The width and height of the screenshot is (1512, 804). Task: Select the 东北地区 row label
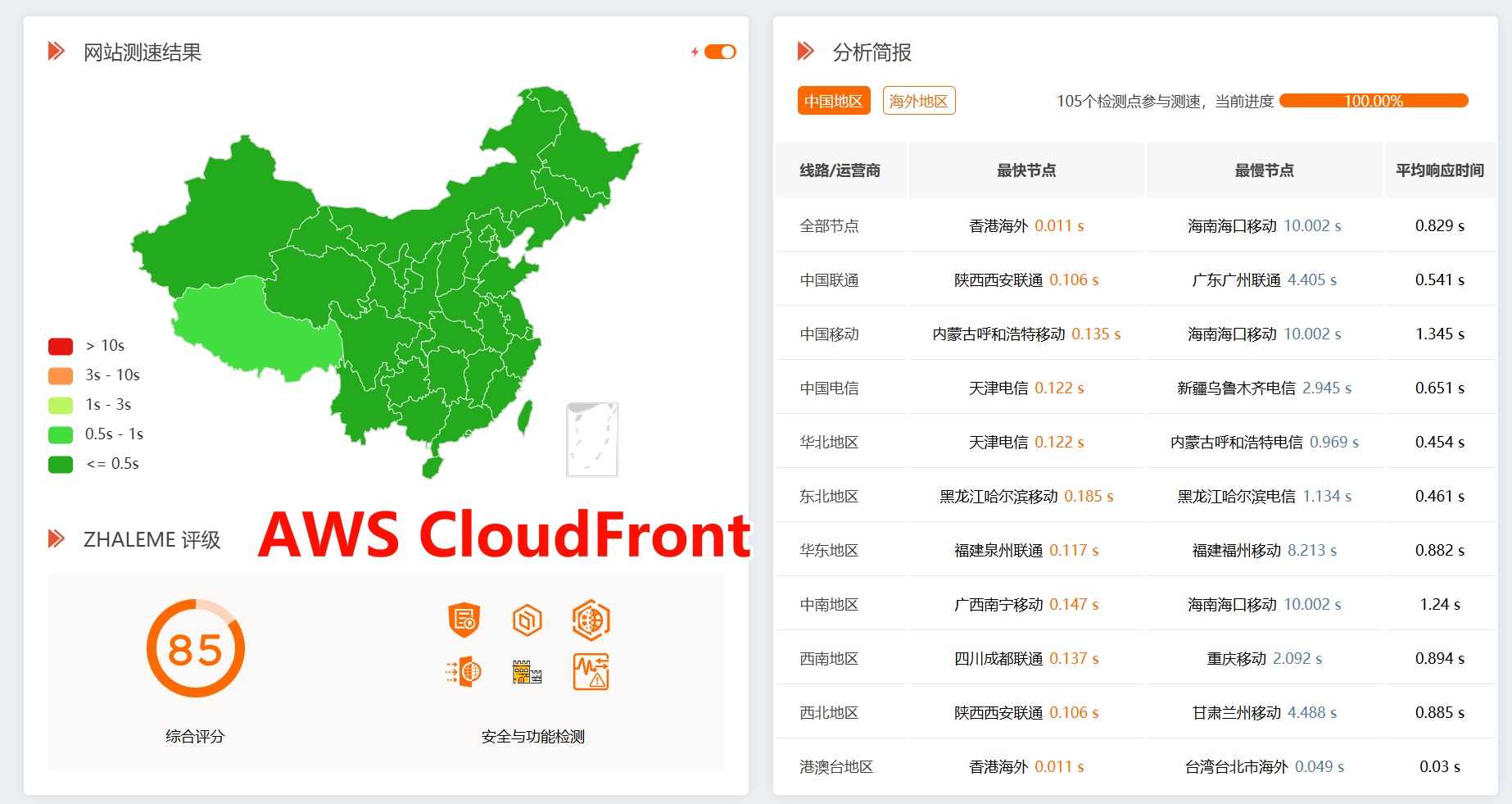point(830,496)
